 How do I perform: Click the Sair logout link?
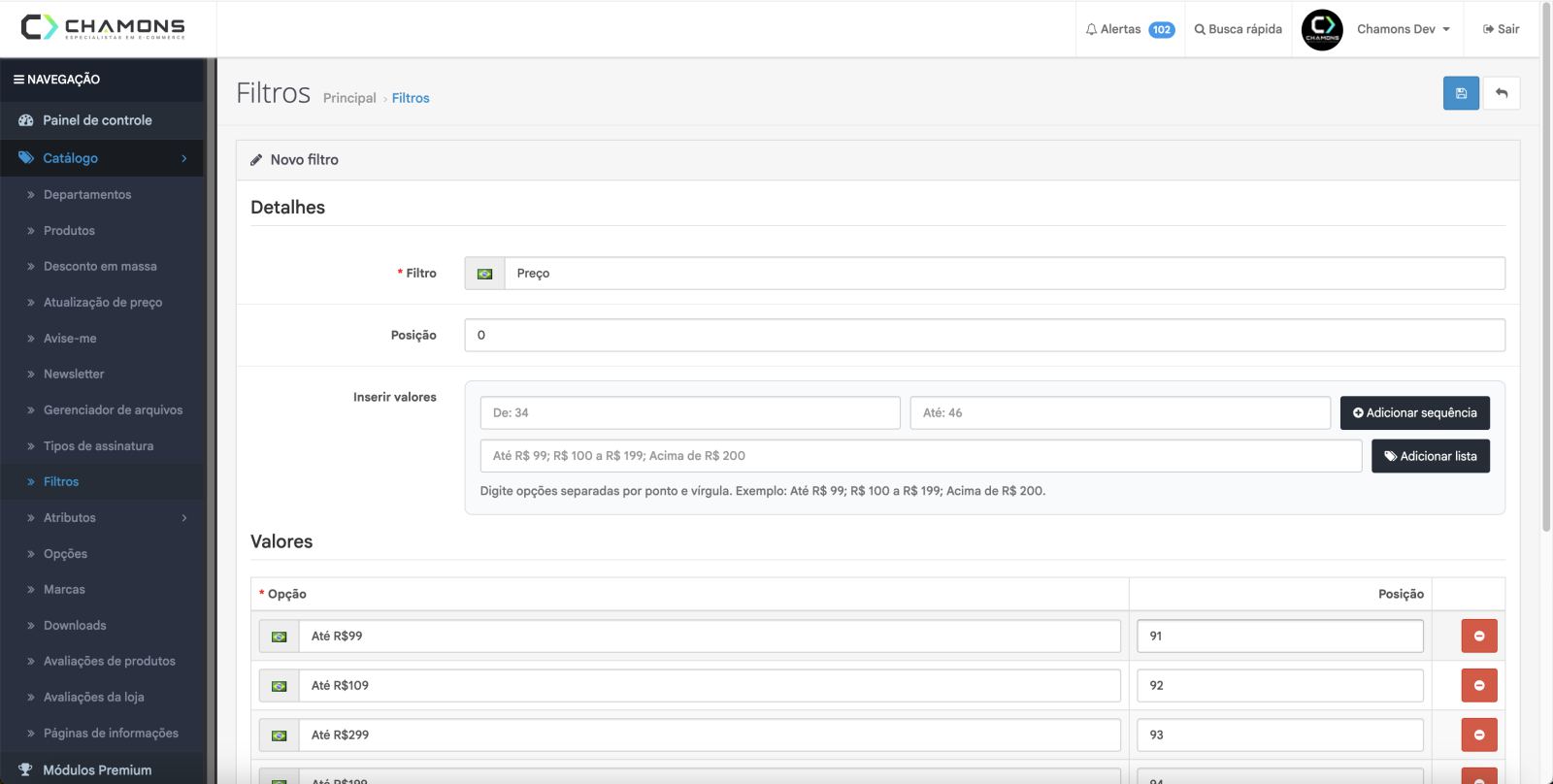[1502, 29]
